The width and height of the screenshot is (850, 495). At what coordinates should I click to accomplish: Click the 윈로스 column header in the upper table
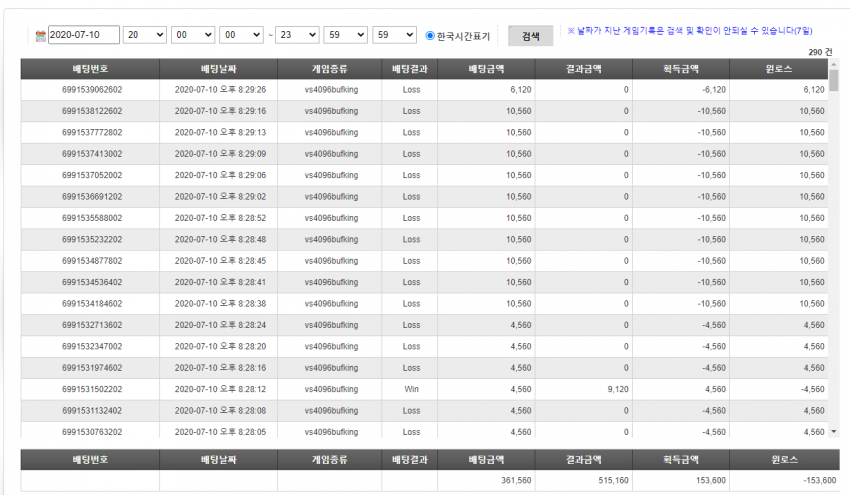point(778,69)
